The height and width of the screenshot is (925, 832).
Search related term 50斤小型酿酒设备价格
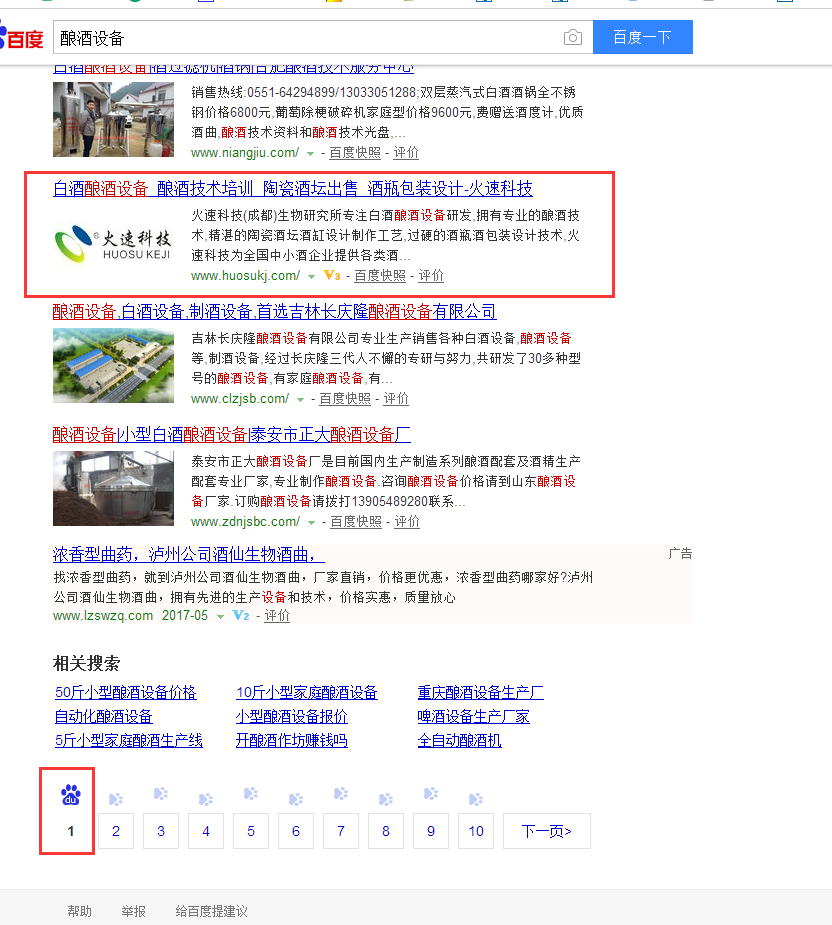click(x=126, y=692)
